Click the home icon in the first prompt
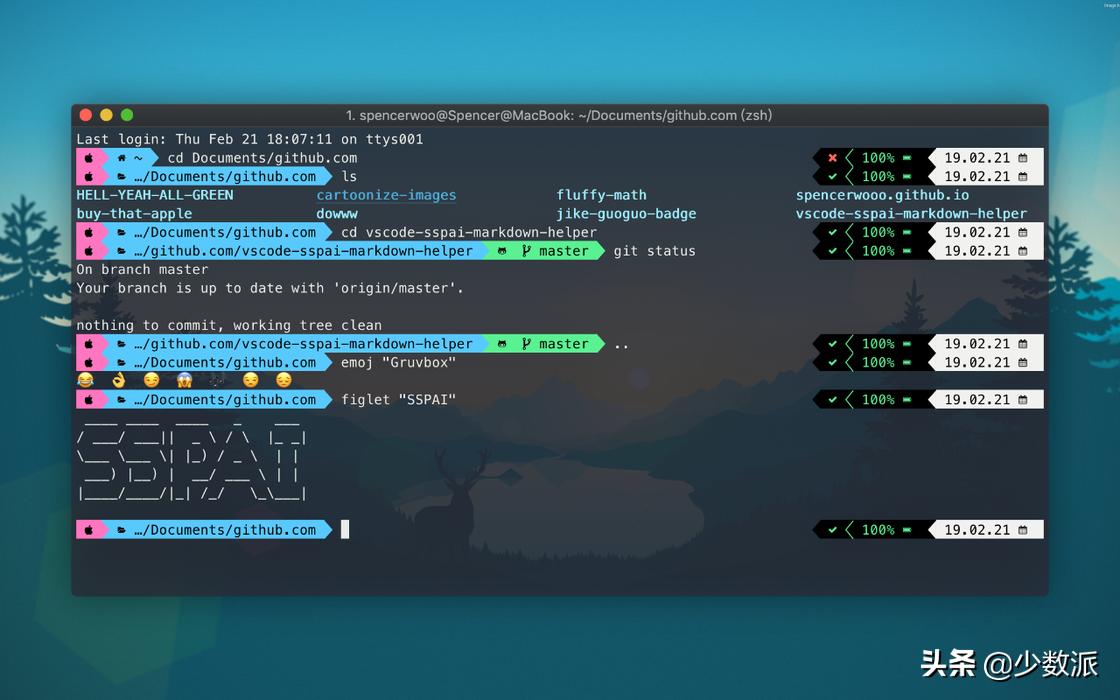The width and height of the screenshot is (1120, 700). 121,158
